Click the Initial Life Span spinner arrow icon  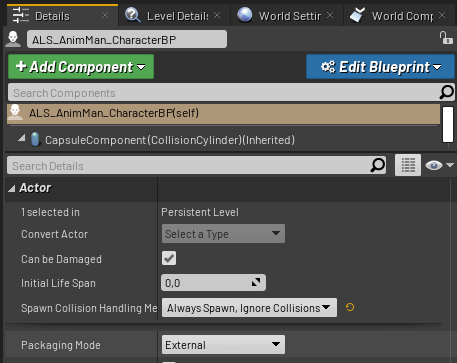[x=256, y=283]
